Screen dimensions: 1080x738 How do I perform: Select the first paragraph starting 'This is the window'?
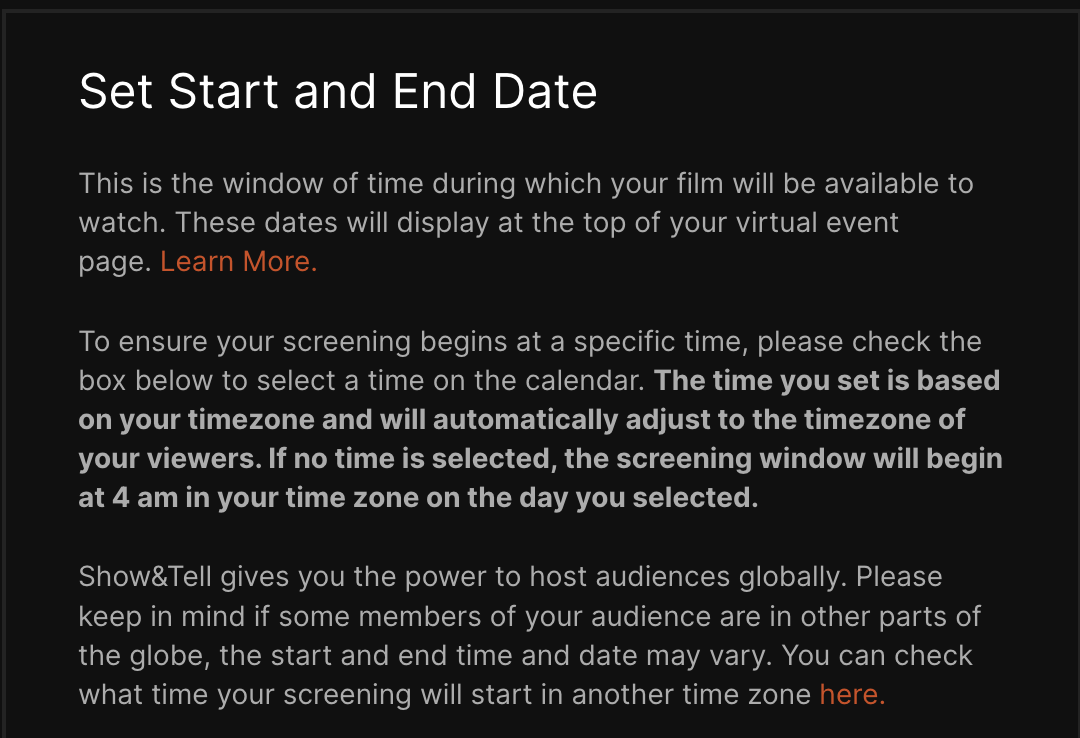[526, 223]
